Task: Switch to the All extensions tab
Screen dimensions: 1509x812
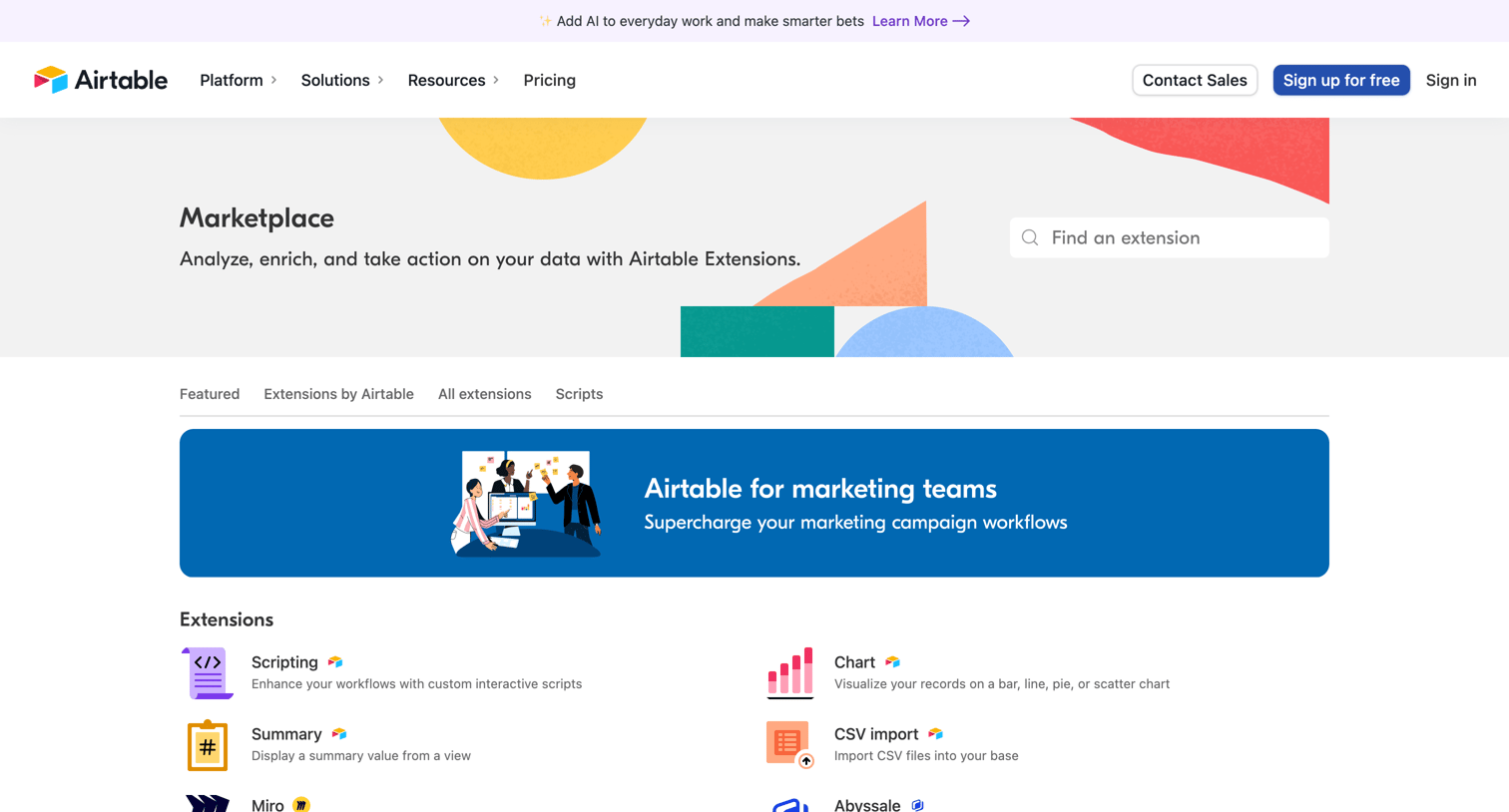Action: 485,394
